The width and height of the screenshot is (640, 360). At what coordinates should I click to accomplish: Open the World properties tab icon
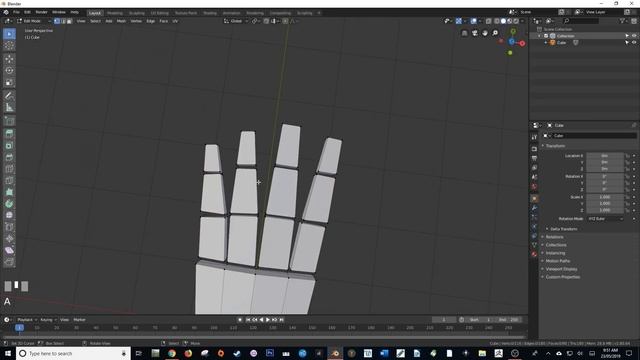(534, 187)
